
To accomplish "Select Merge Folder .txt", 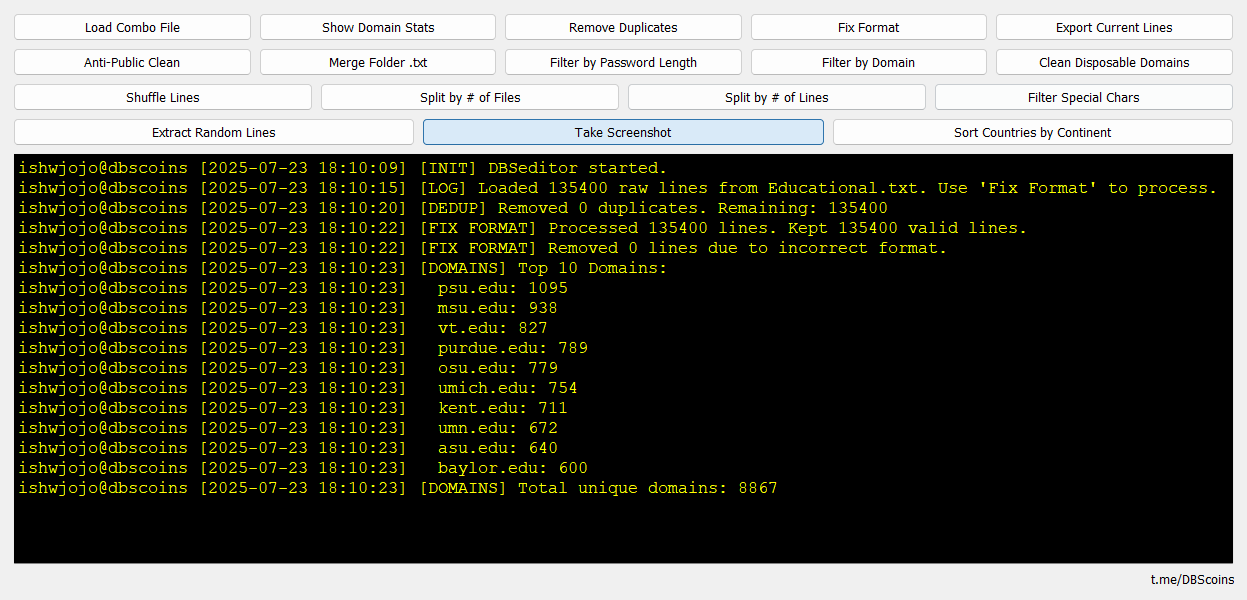I will coord(378,62).
